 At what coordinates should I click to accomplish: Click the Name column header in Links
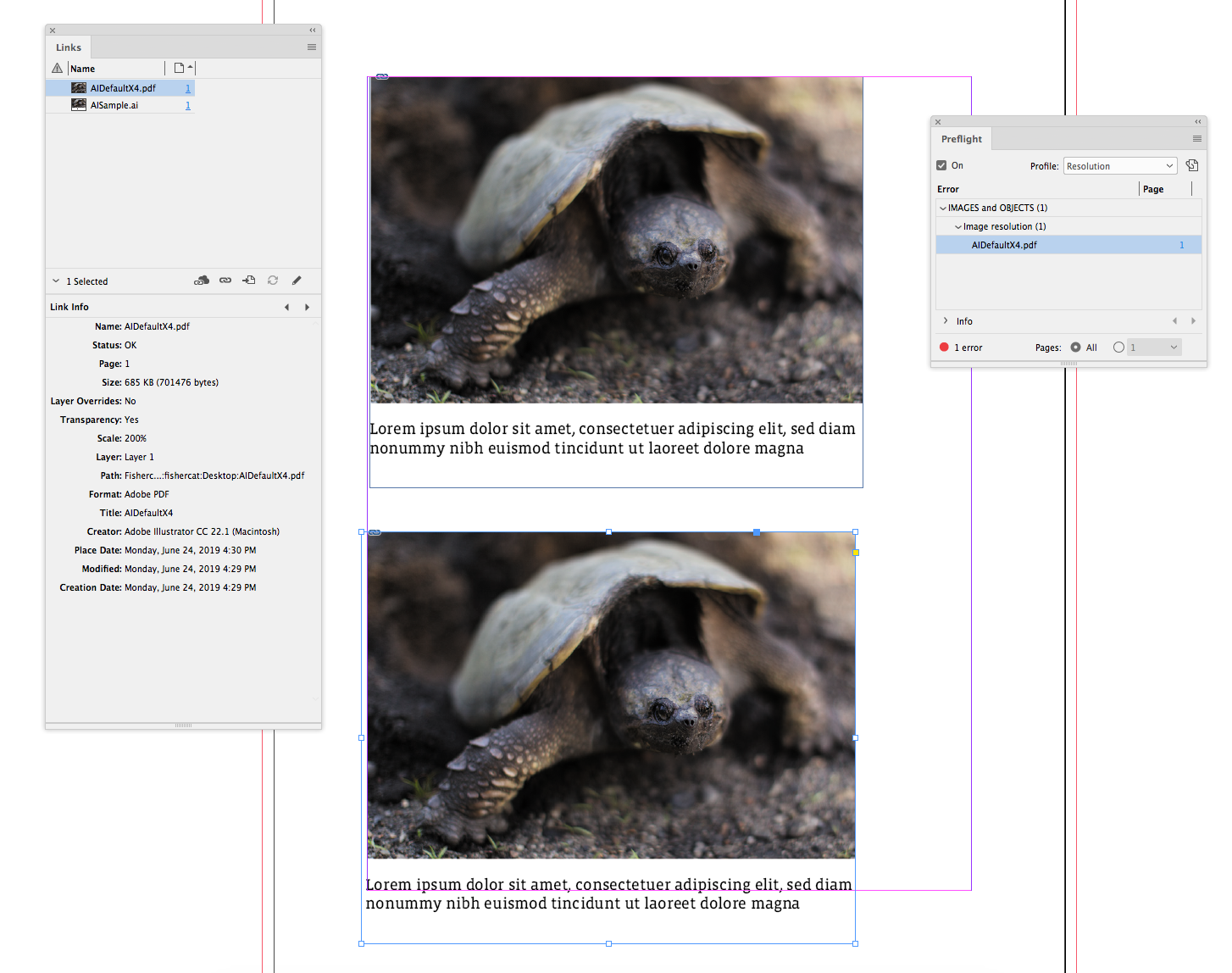pos(83,69)
